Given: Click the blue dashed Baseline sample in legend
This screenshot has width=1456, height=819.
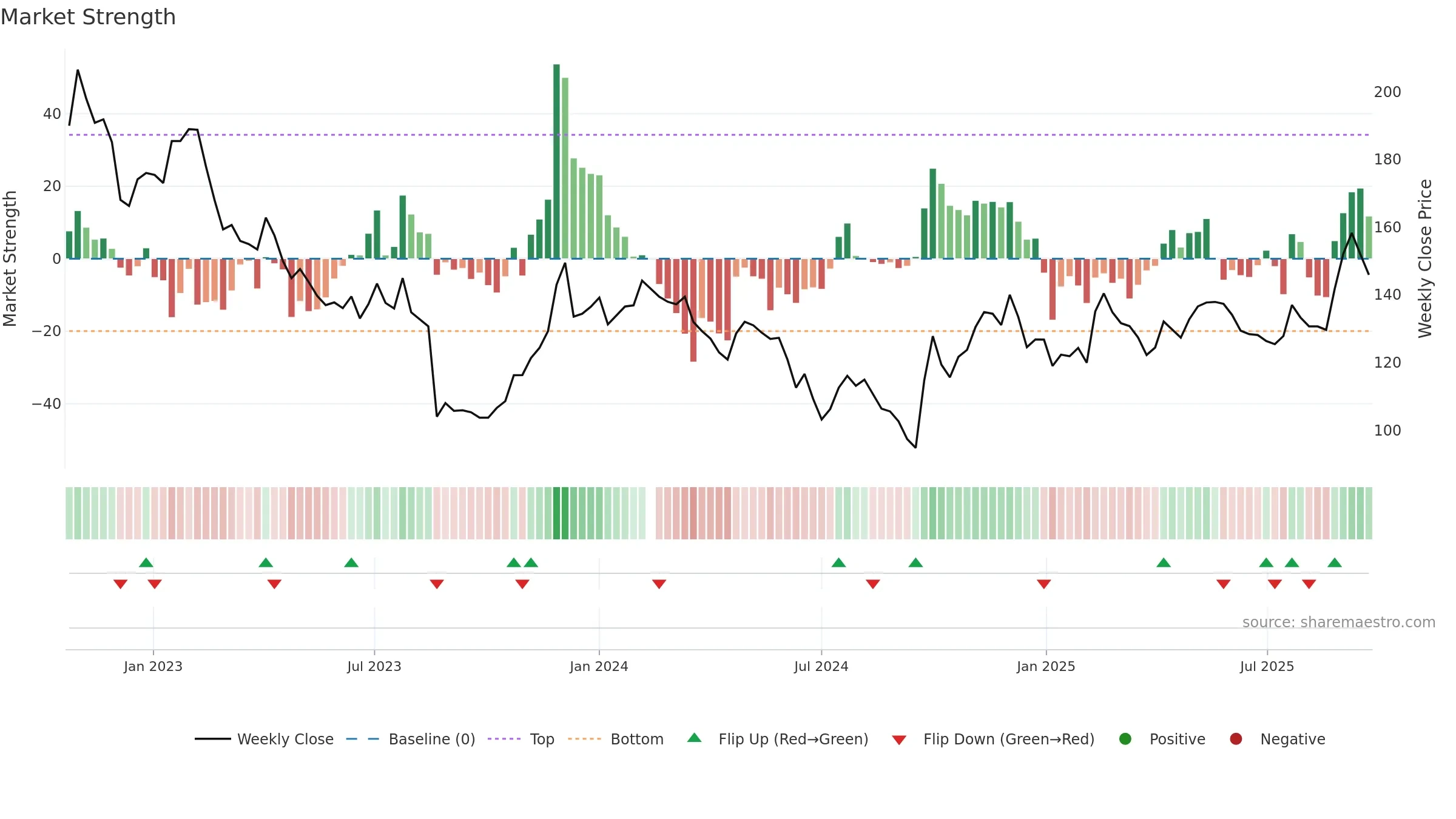Looking at the screenshot, I should pos(363,739).
